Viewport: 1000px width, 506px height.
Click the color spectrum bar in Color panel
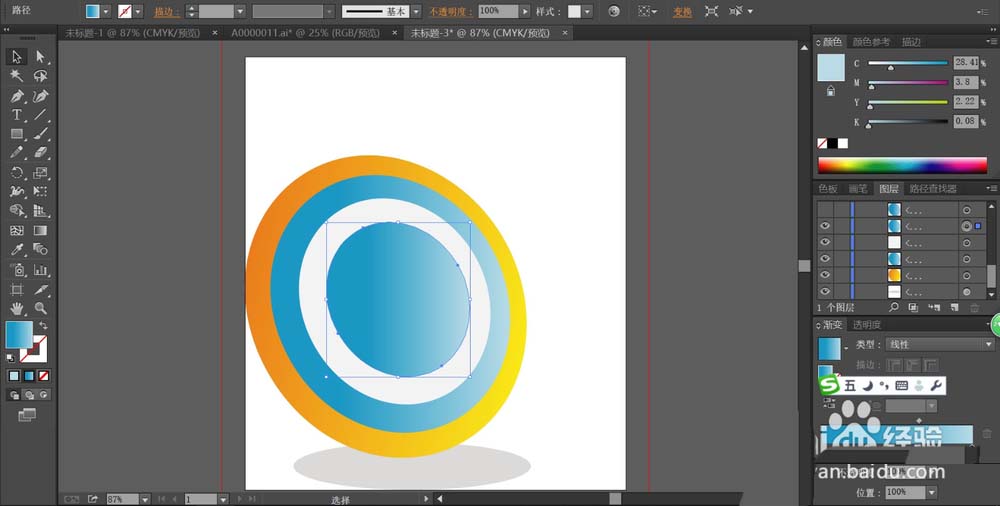point(902,165)
